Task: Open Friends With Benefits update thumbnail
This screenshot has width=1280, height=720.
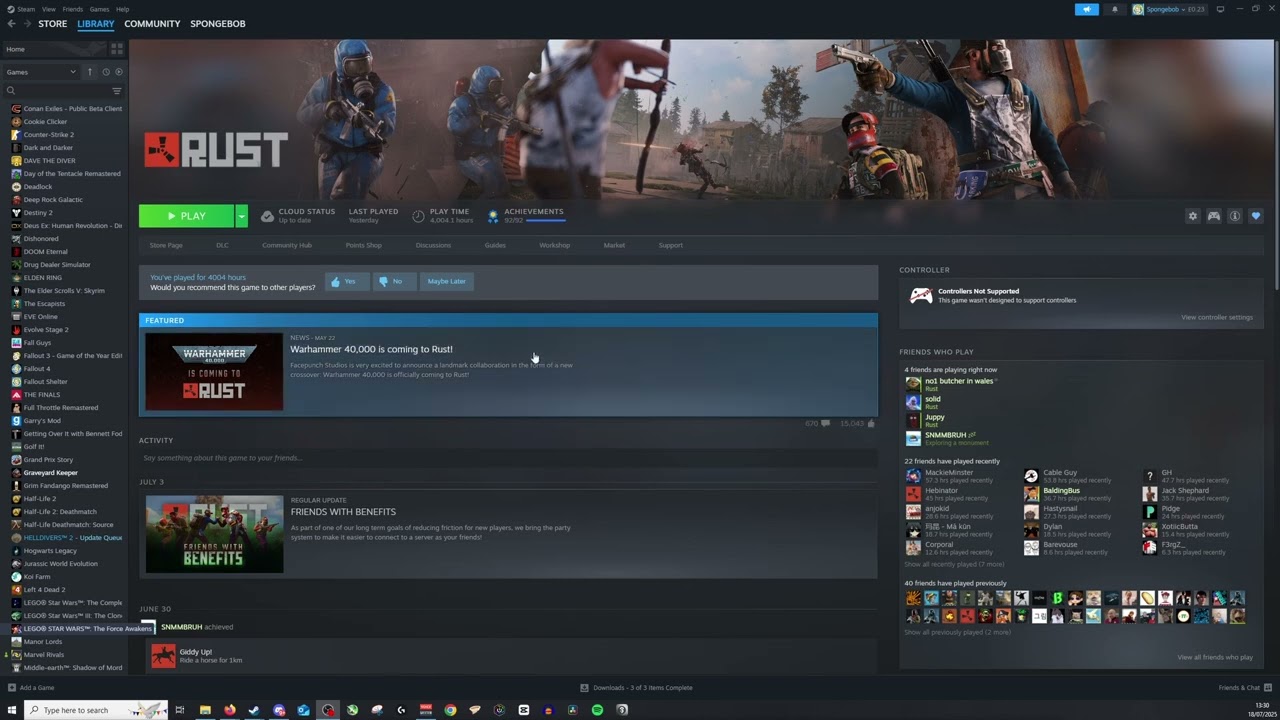Action: [214, 534]
